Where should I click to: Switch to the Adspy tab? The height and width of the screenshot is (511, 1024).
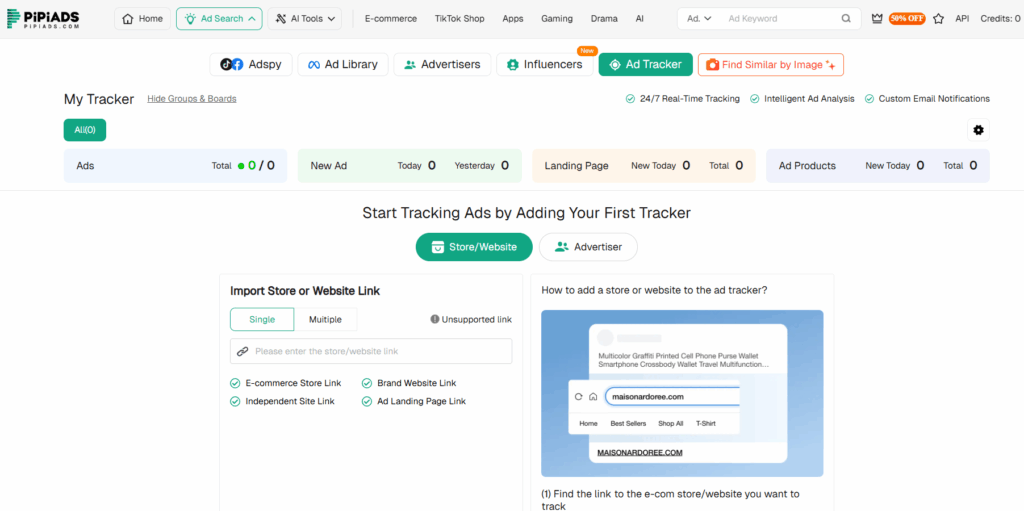pyautogui.click(x=251, y=65)
